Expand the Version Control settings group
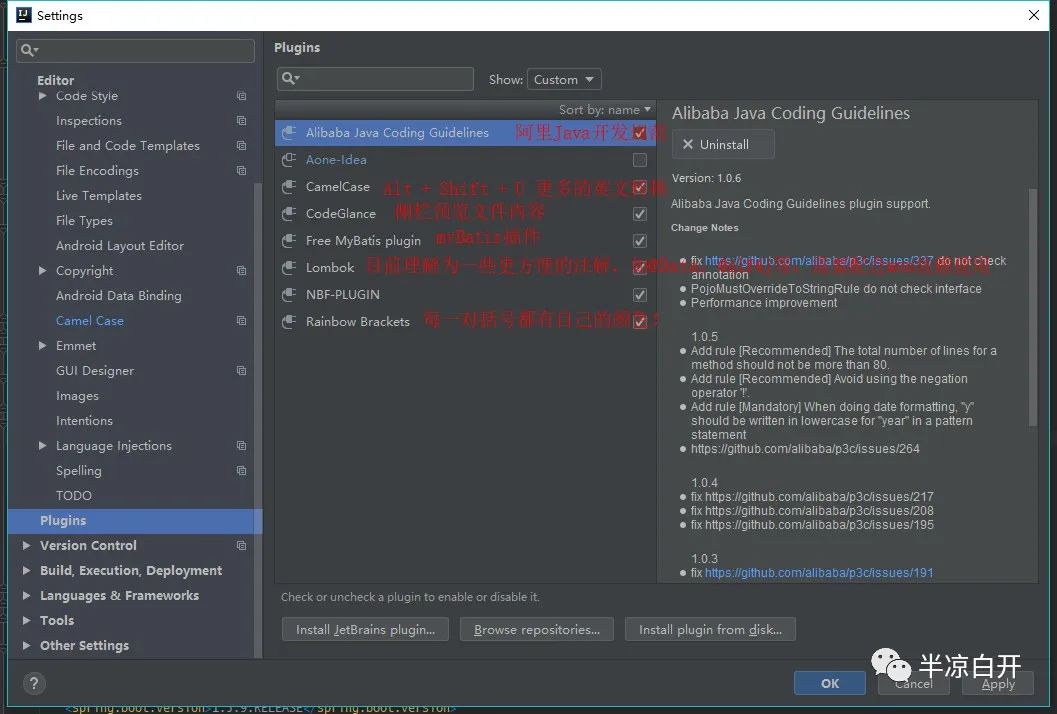The image size is (1057, 714). coord(26,545)
